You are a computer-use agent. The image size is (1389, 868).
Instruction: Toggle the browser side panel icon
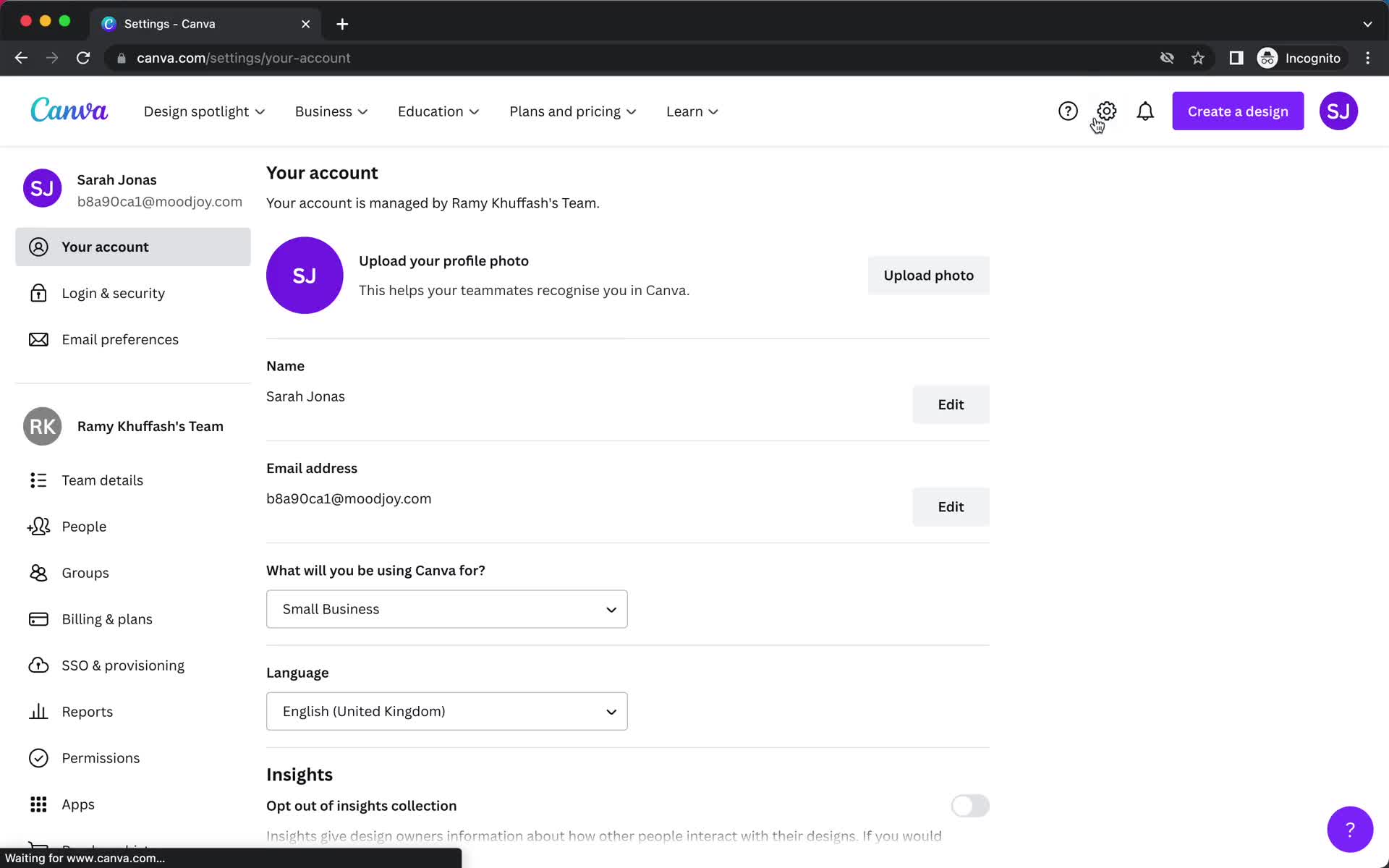[x=1236, y=58]
